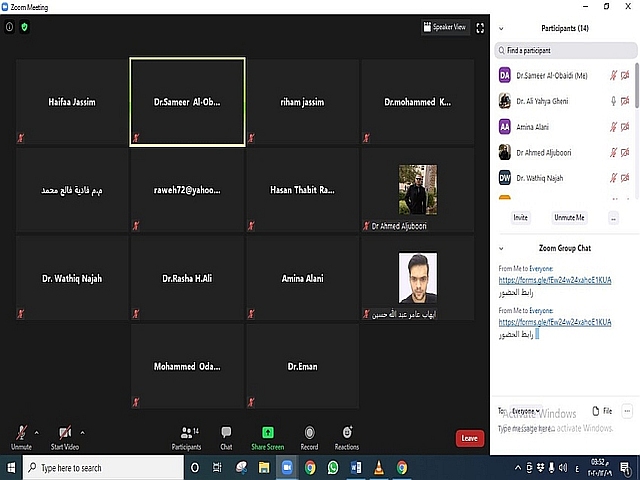Collapse the Participants panel chevron

pyautogui.click(x=501, y=29)
